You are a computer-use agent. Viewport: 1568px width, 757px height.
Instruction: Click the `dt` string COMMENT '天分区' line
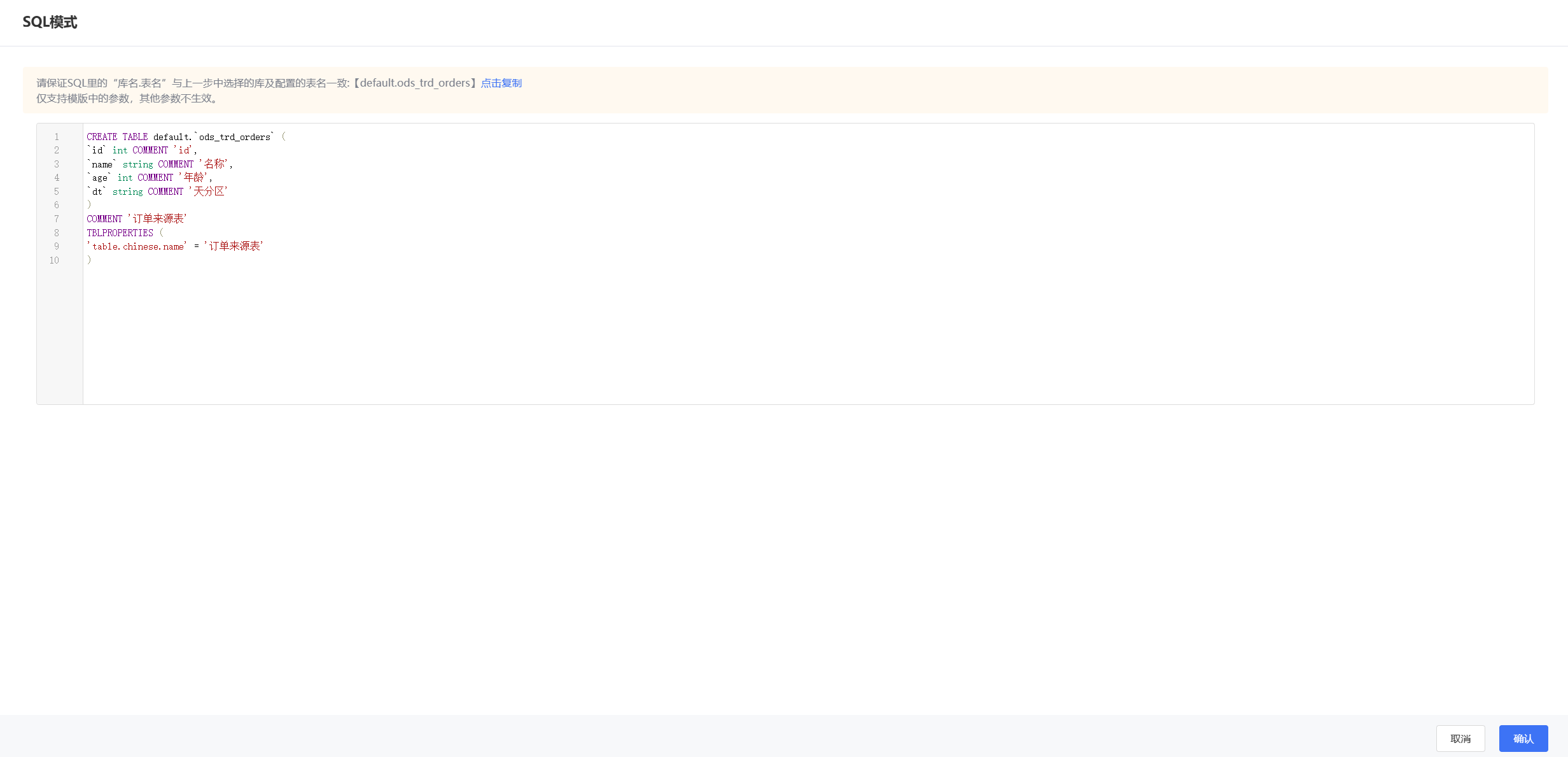pyautogui.click(x=157, y=192)
